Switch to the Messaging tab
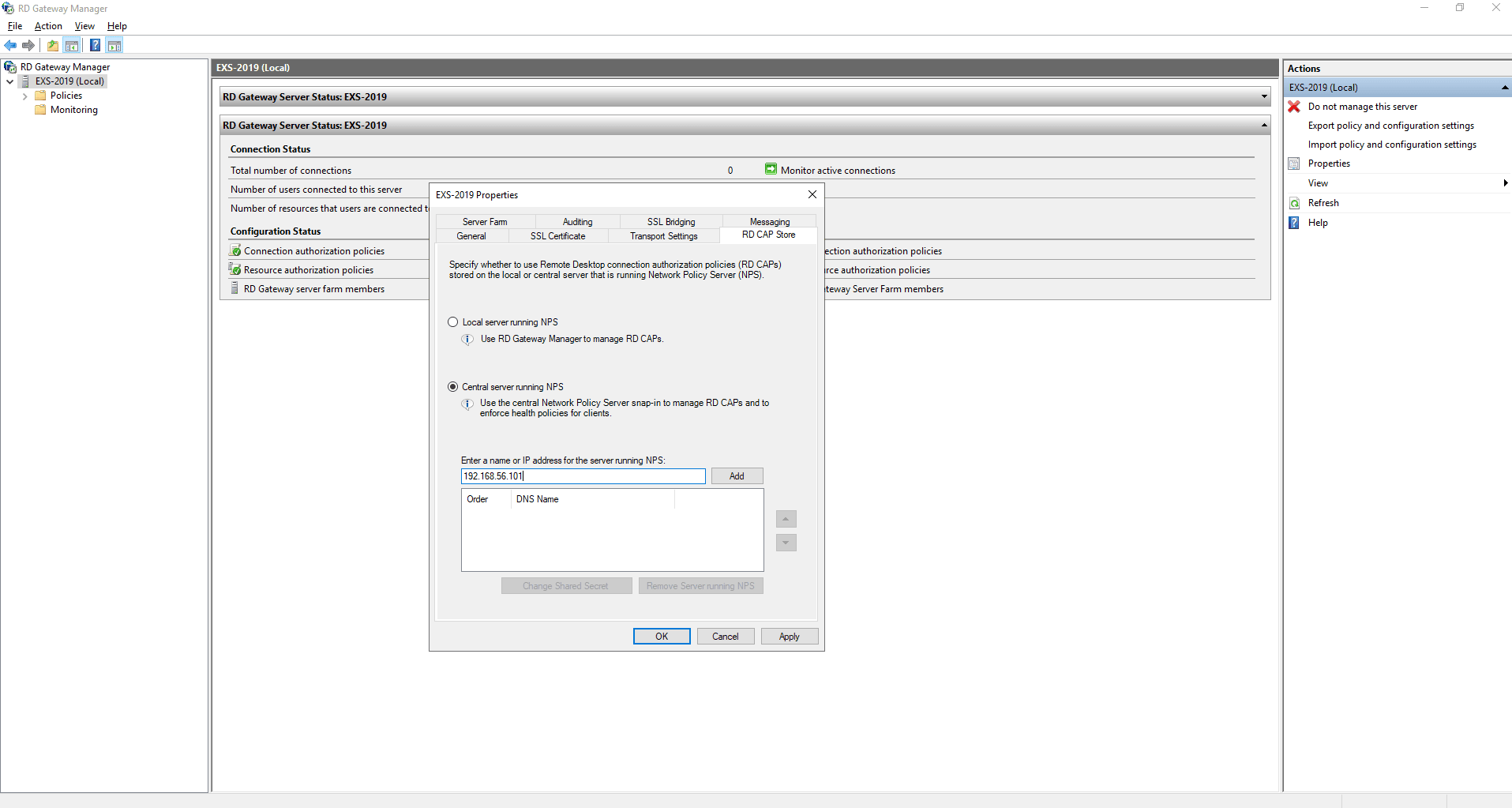 [770, 222]
